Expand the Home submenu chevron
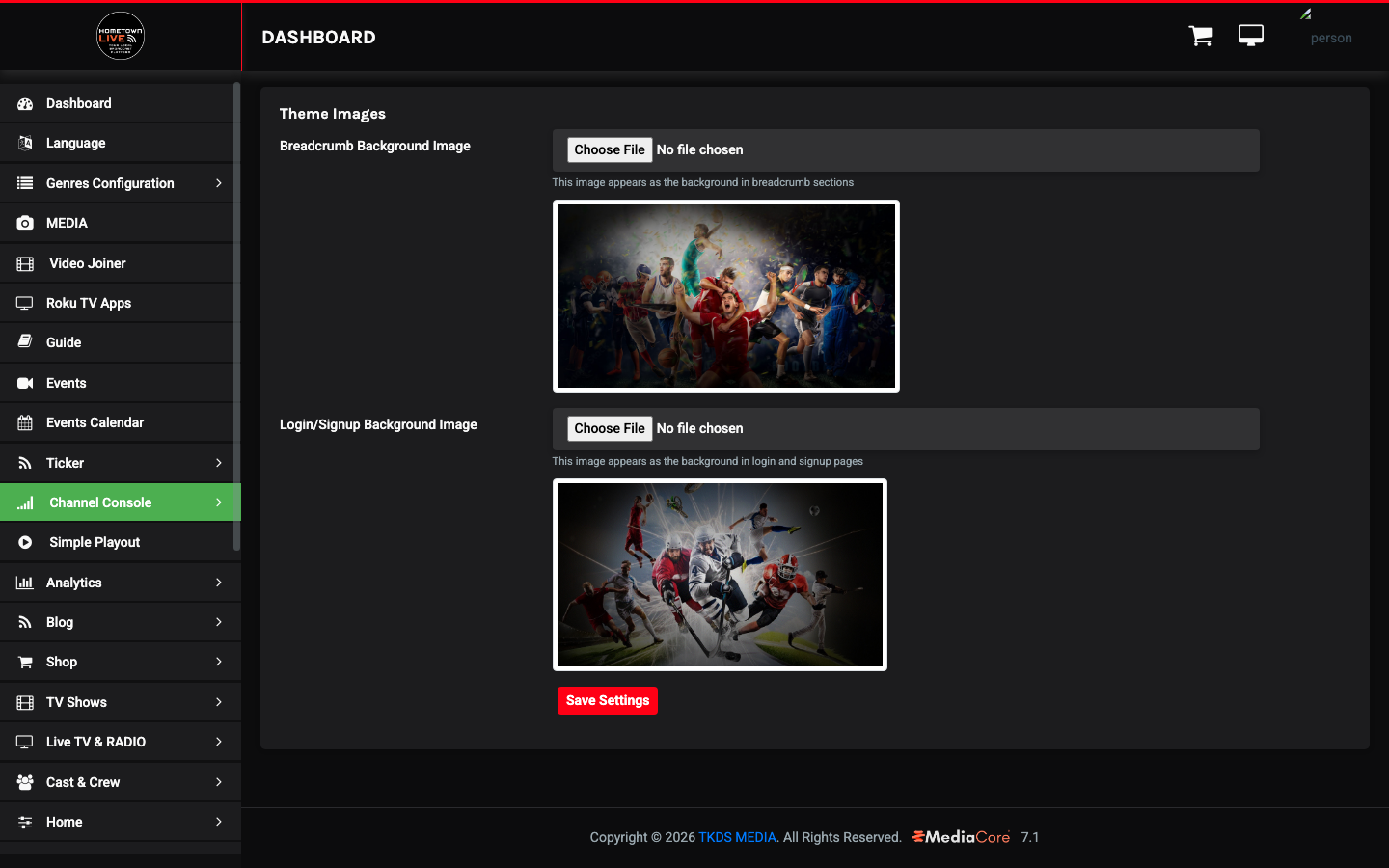Viewport: 1389px width, 868px height. click(219, 822)
